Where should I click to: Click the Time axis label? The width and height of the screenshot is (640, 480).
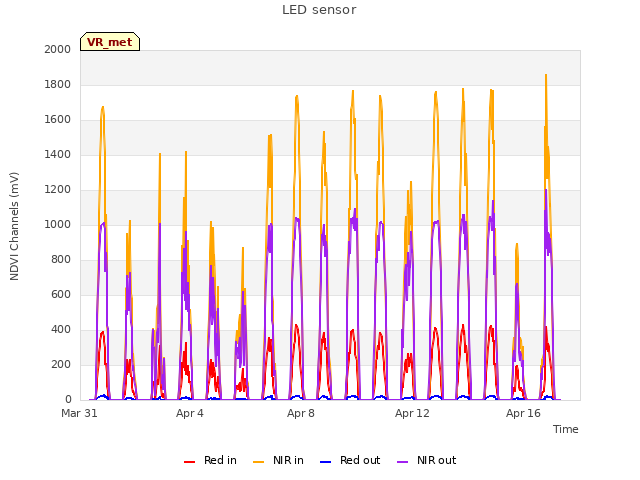click(566, 429)
